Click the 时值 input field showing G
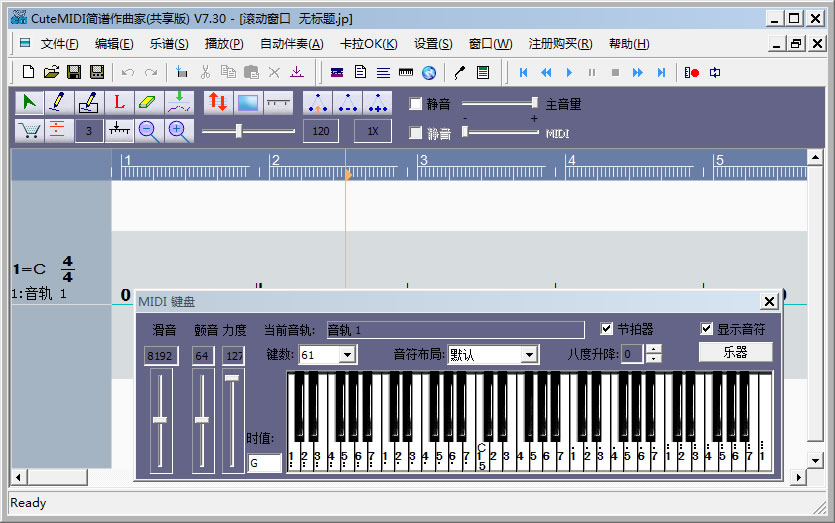Viewport: 835px width, 523px height. click(x=265, y=463)
